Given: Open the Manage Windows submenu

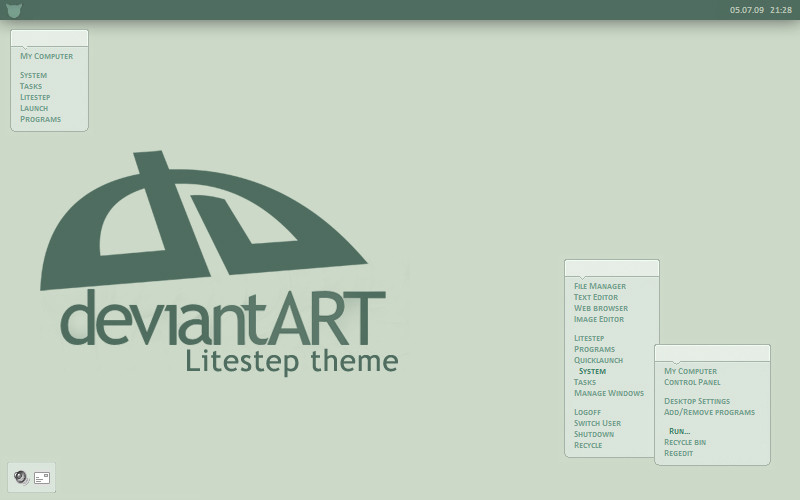Looking at the screenshot, I should pyautogui.click(x=609, y=393).
